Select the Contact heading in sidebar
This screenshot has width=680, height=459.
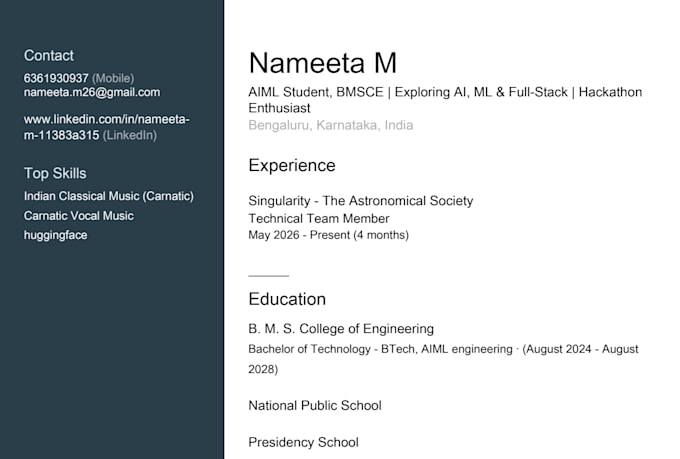pyautogui.click(x=49, y=56)
